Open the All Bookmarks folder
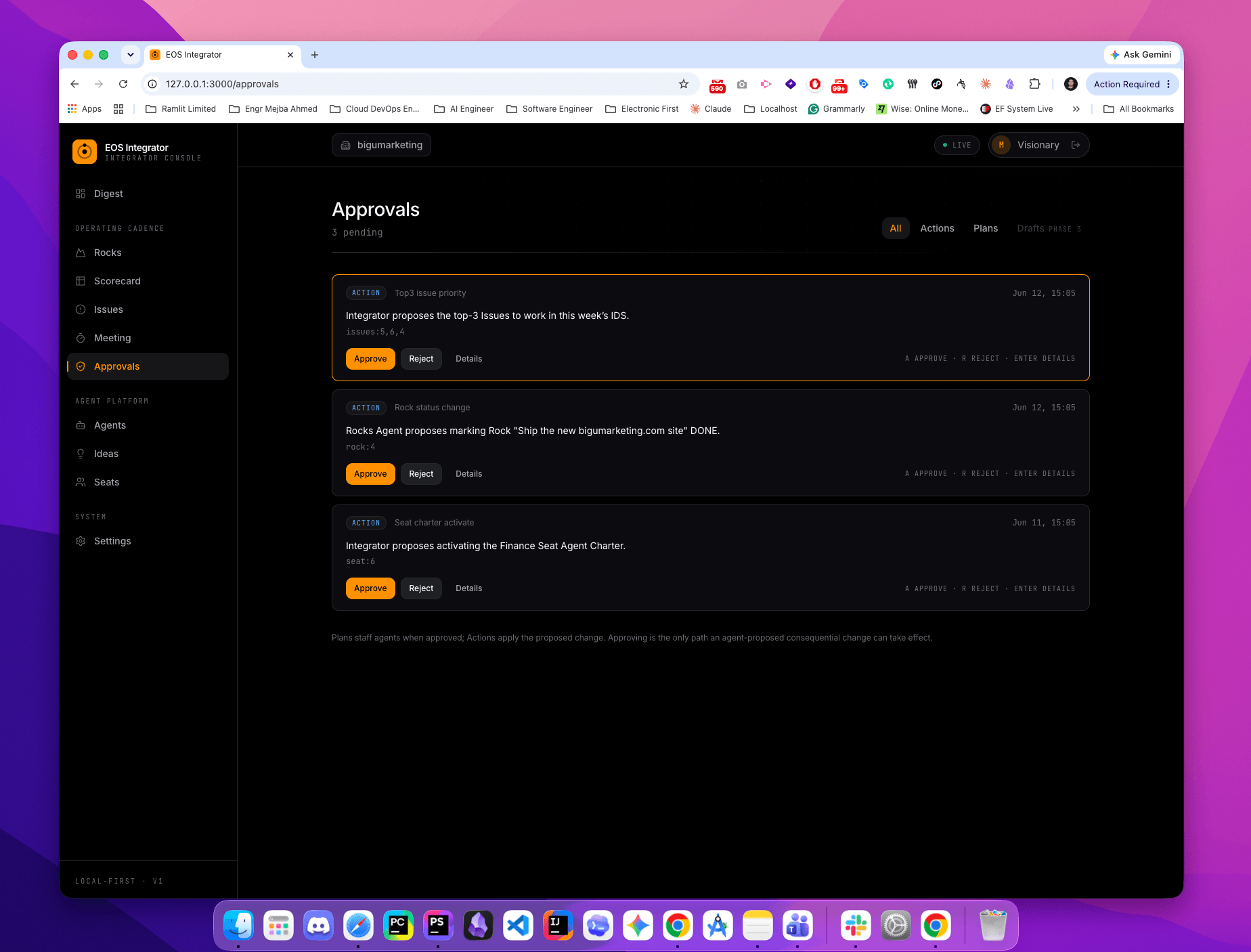 point(1139,109)
